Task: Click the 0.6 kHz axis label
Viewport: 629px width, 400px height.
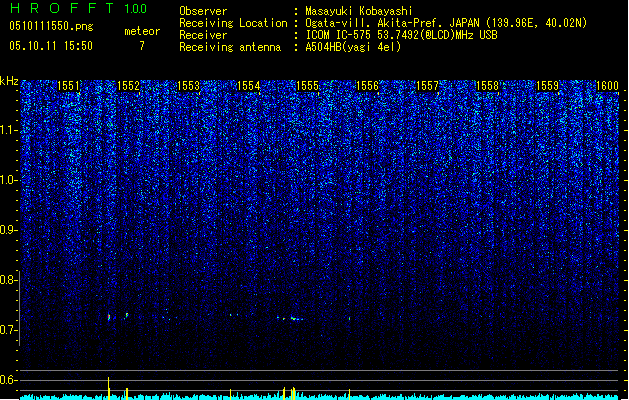Action: tap(8, 380)
